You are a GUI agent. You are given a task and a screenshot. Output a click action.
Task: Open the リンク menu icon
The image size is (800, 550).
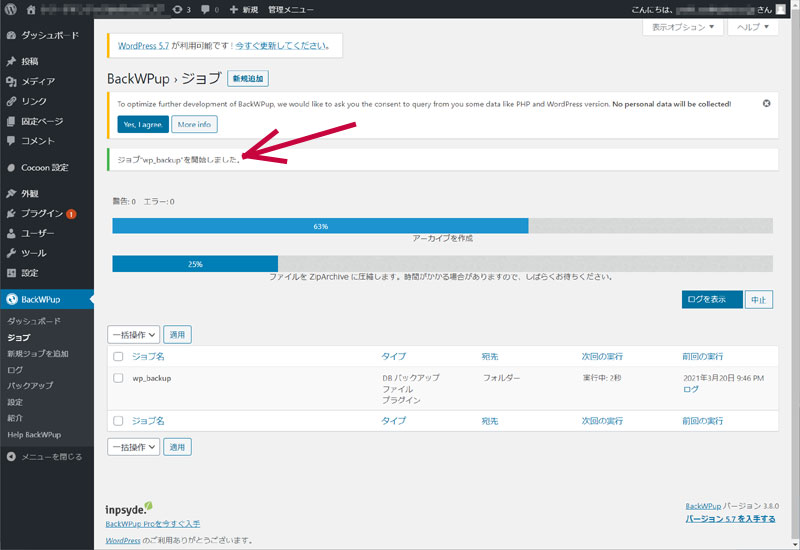click(x=11, y=101)
